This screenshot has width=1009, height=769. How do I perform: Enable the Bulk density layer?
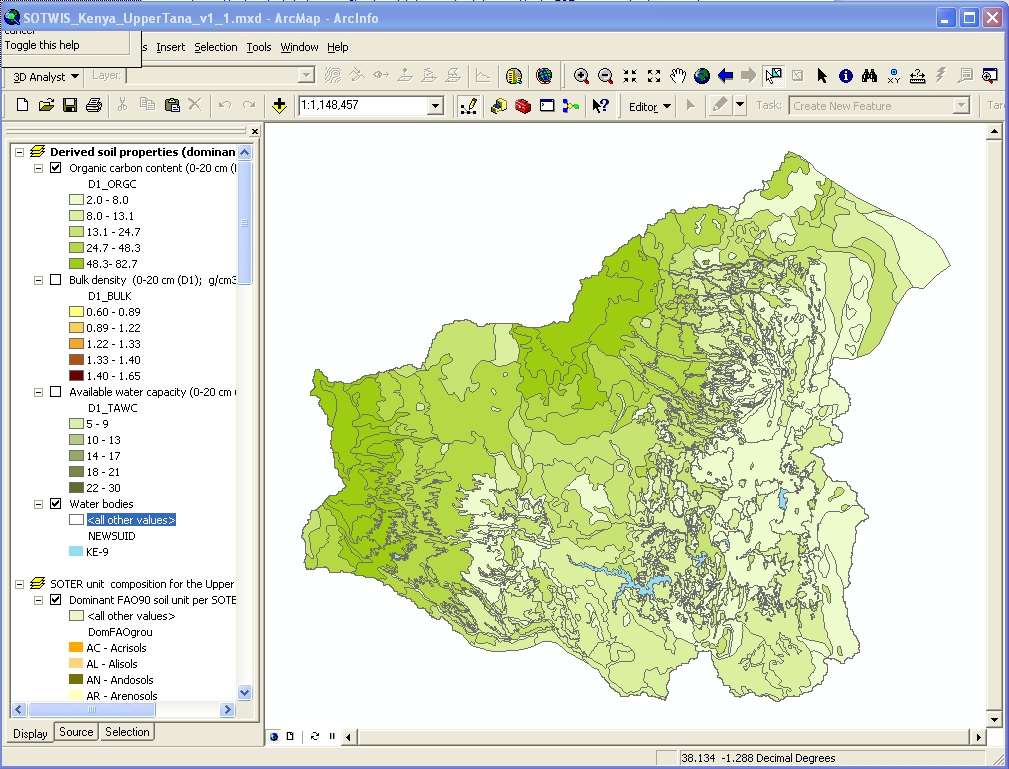[x=56, y=280]
